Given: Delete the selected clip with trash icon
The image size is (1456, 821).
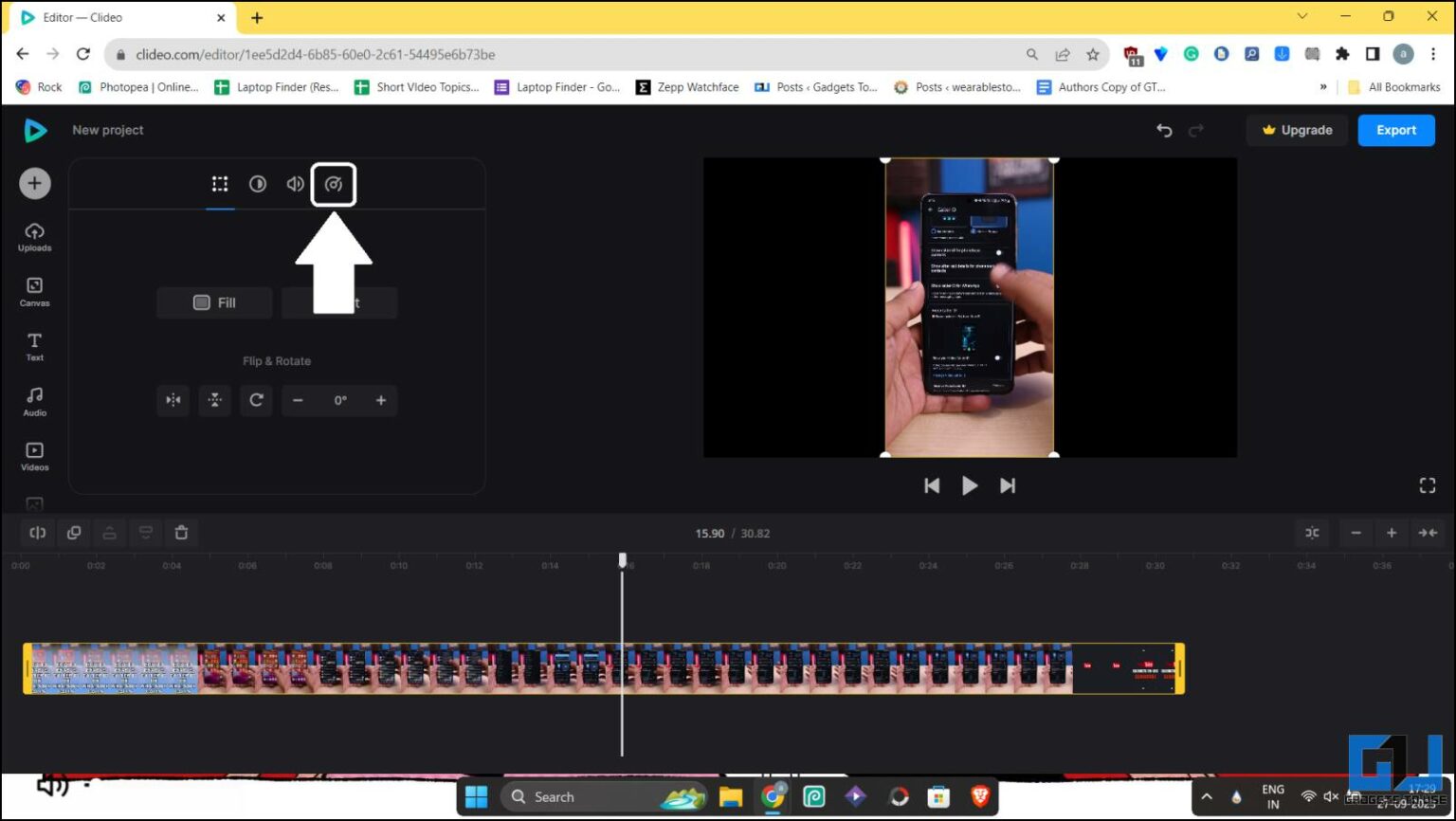Looking at the screenshot, I should (x=182, y=533).
